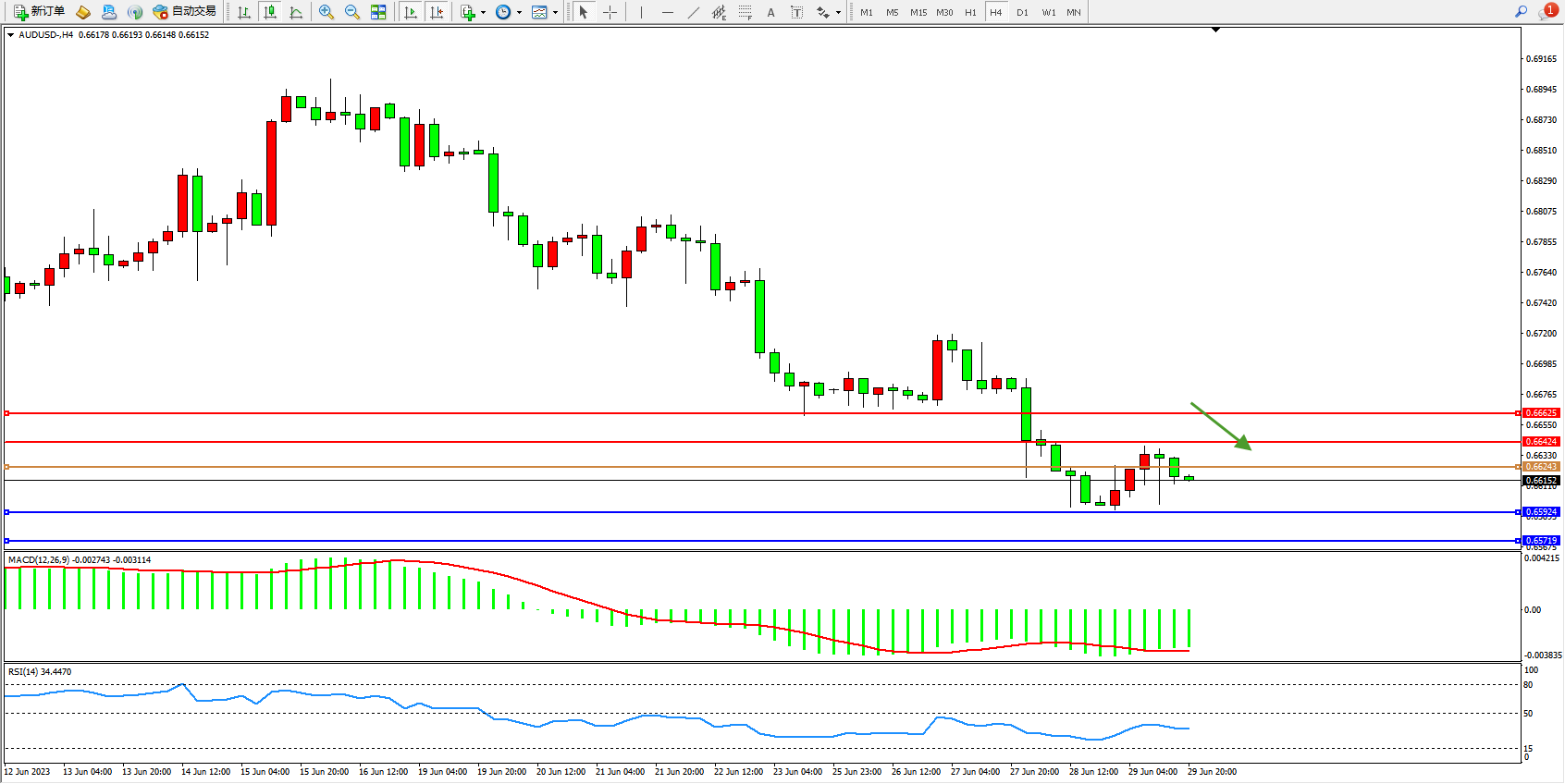
Task: Toggle chart shift button
Action: (437, 12)
